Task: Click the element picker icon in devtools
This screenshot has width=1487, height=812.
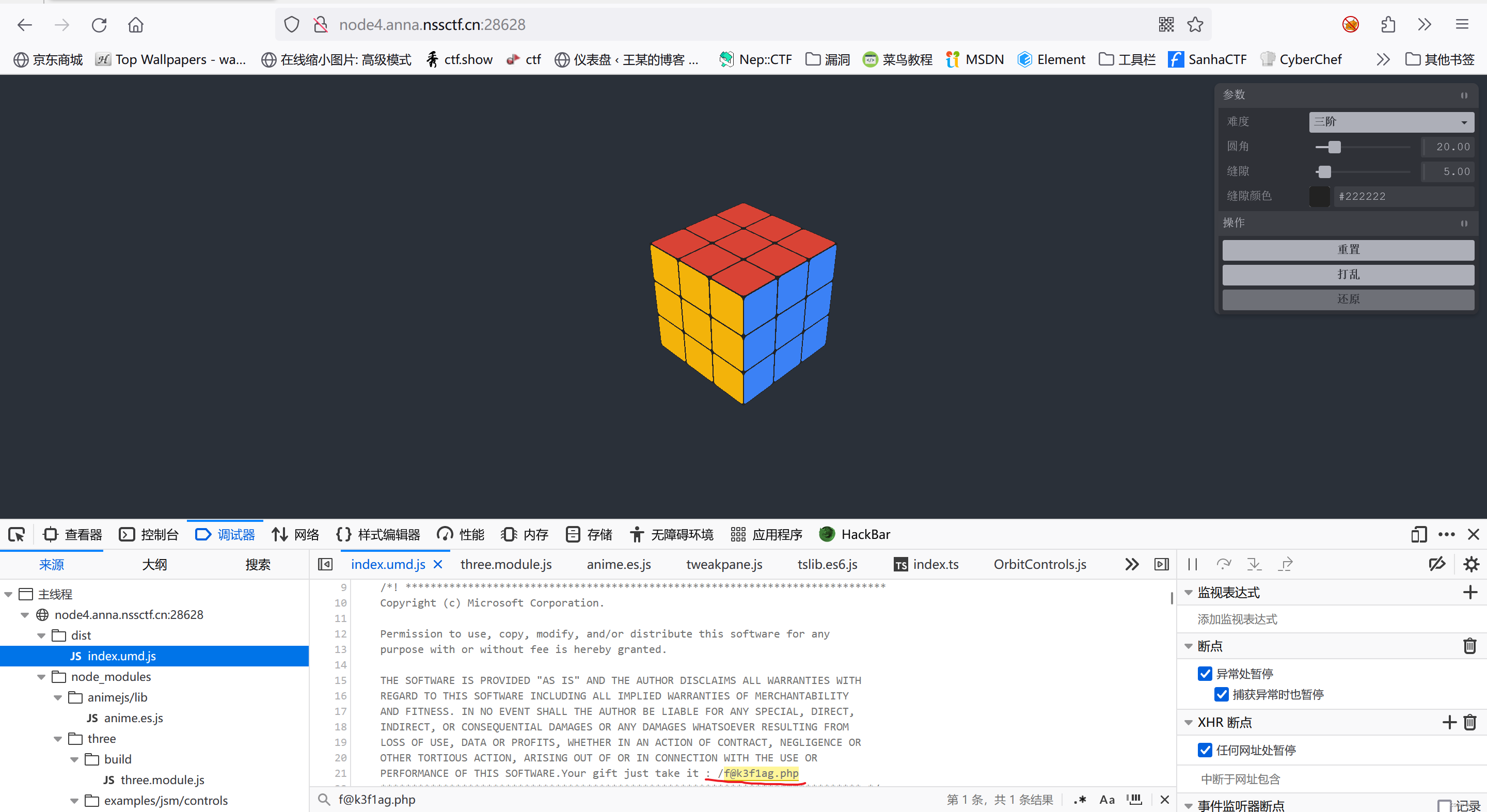Action: click(x=16, y=534)
